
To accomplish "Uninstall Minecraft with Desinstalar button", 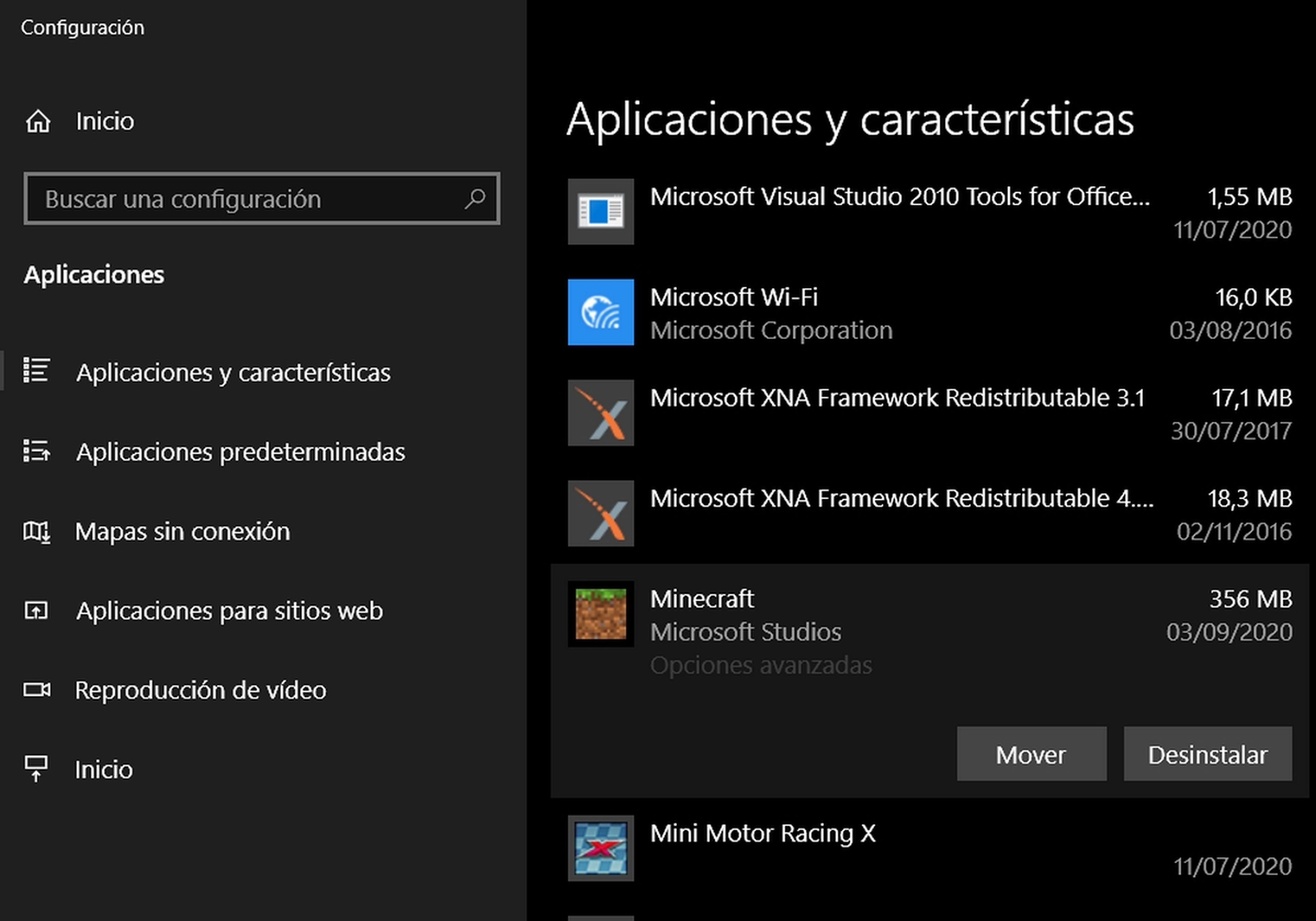I will 1208,754.
